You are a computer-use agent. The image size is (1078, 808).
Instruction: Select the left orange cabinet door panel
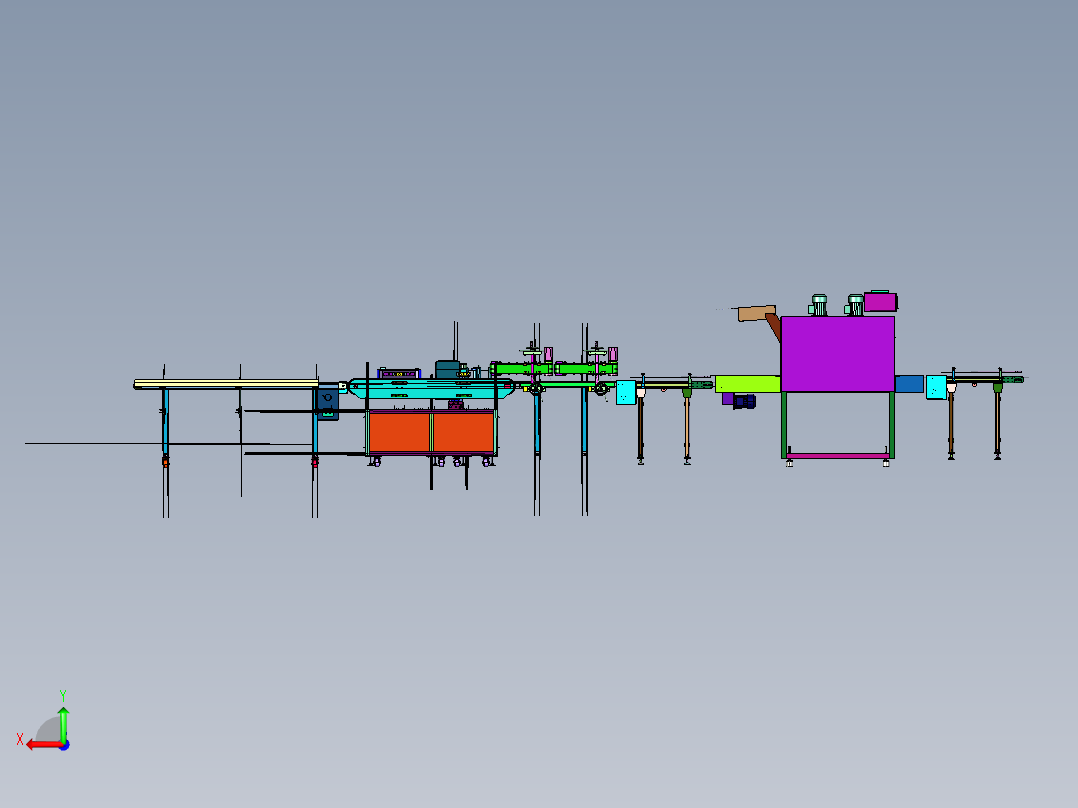[x=399, y=432]
